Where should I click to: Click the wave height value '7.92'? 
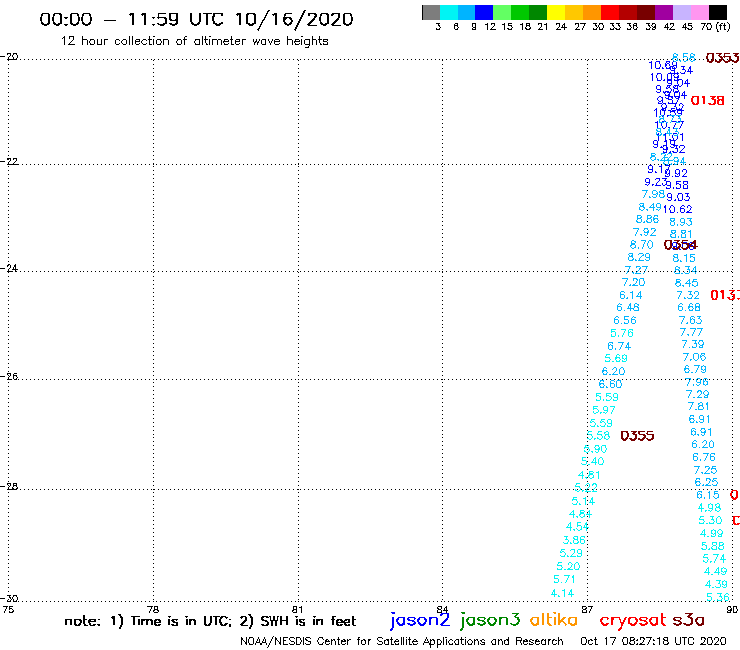pos(644,232)
